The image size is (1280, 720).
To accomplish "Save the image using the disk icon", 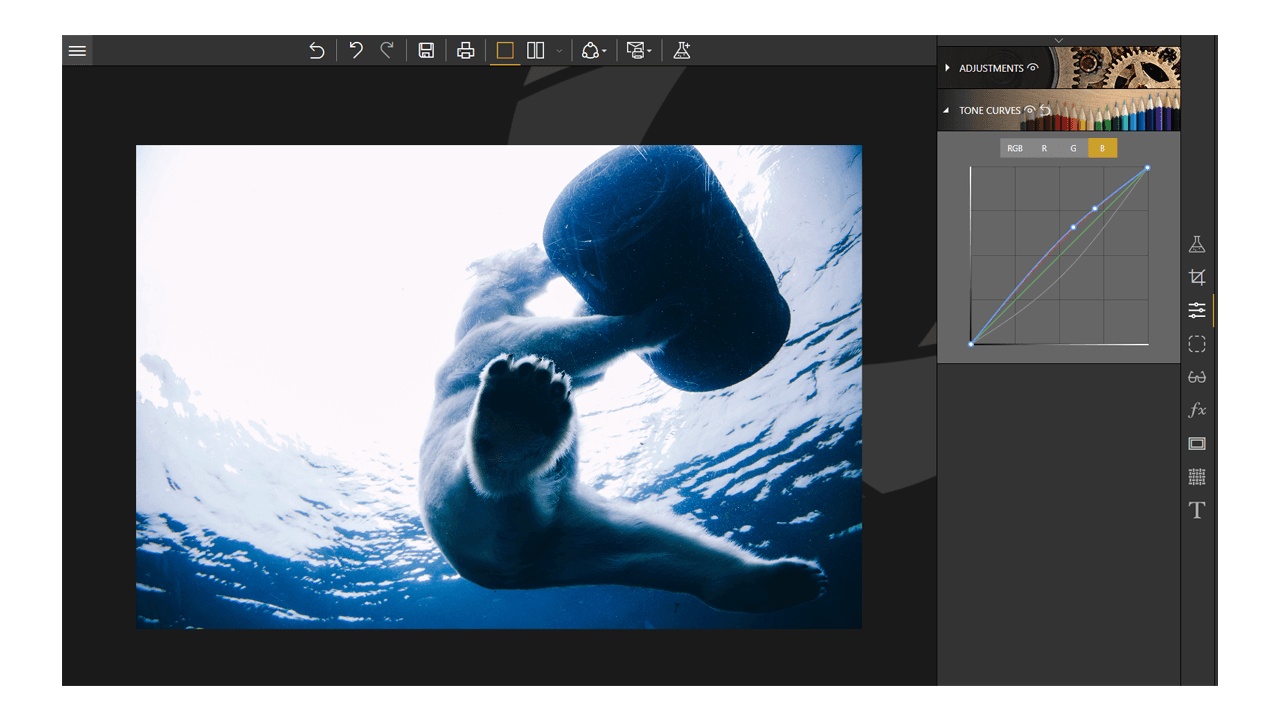I will pos(425,50).
